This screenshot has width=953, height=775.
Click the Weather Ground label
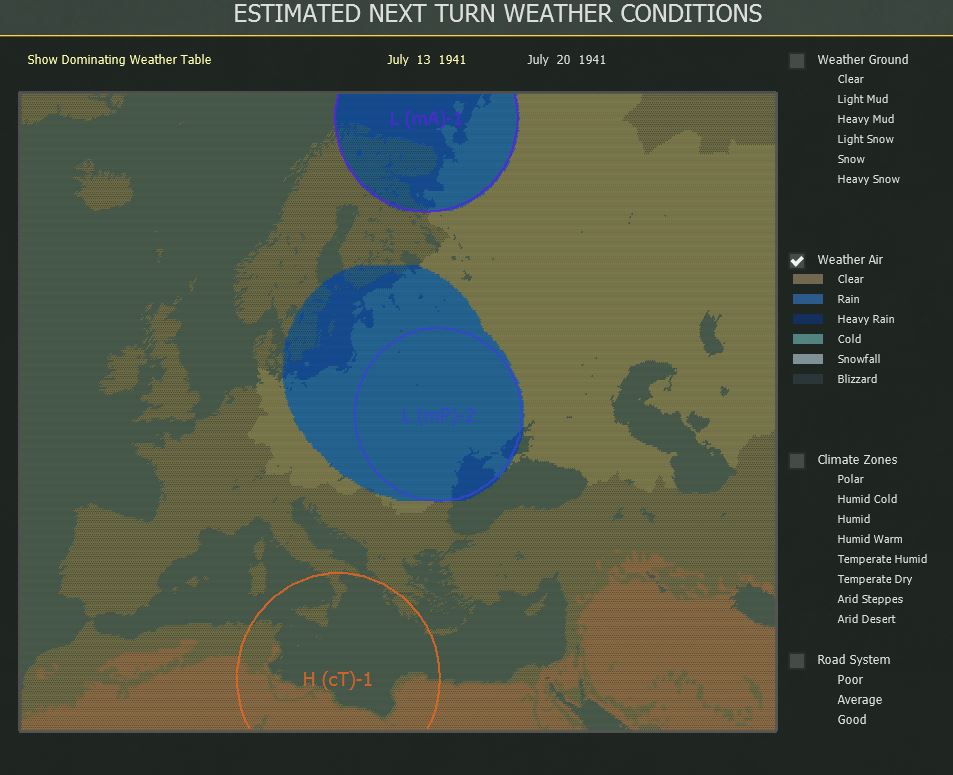tap(863, 60)
